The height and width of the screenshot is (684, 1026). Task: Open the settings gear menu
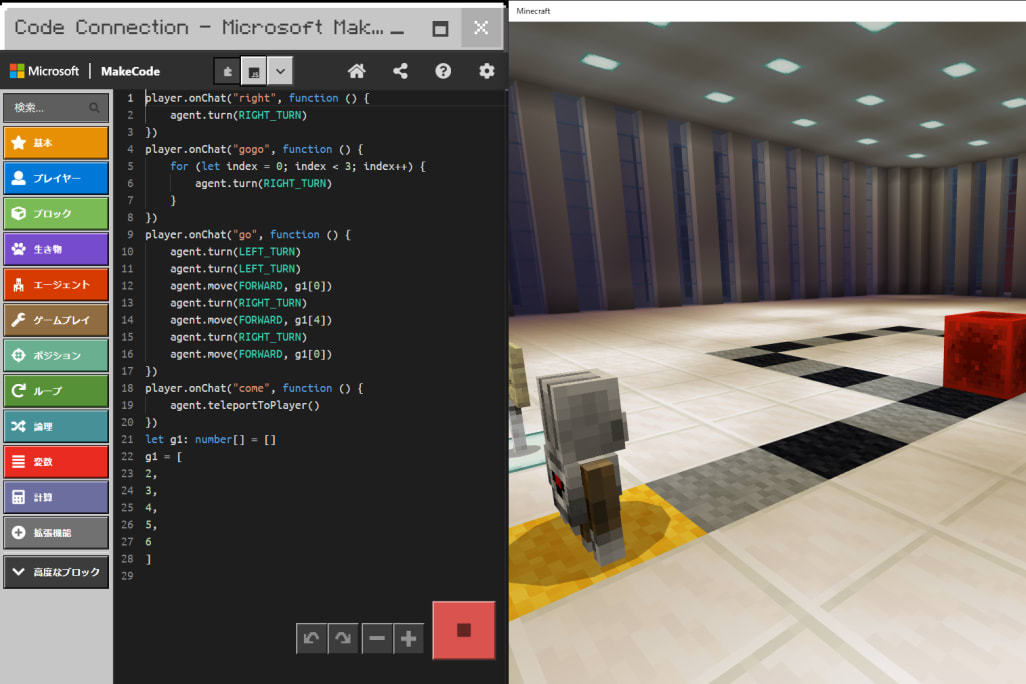(x=487, y=71)
